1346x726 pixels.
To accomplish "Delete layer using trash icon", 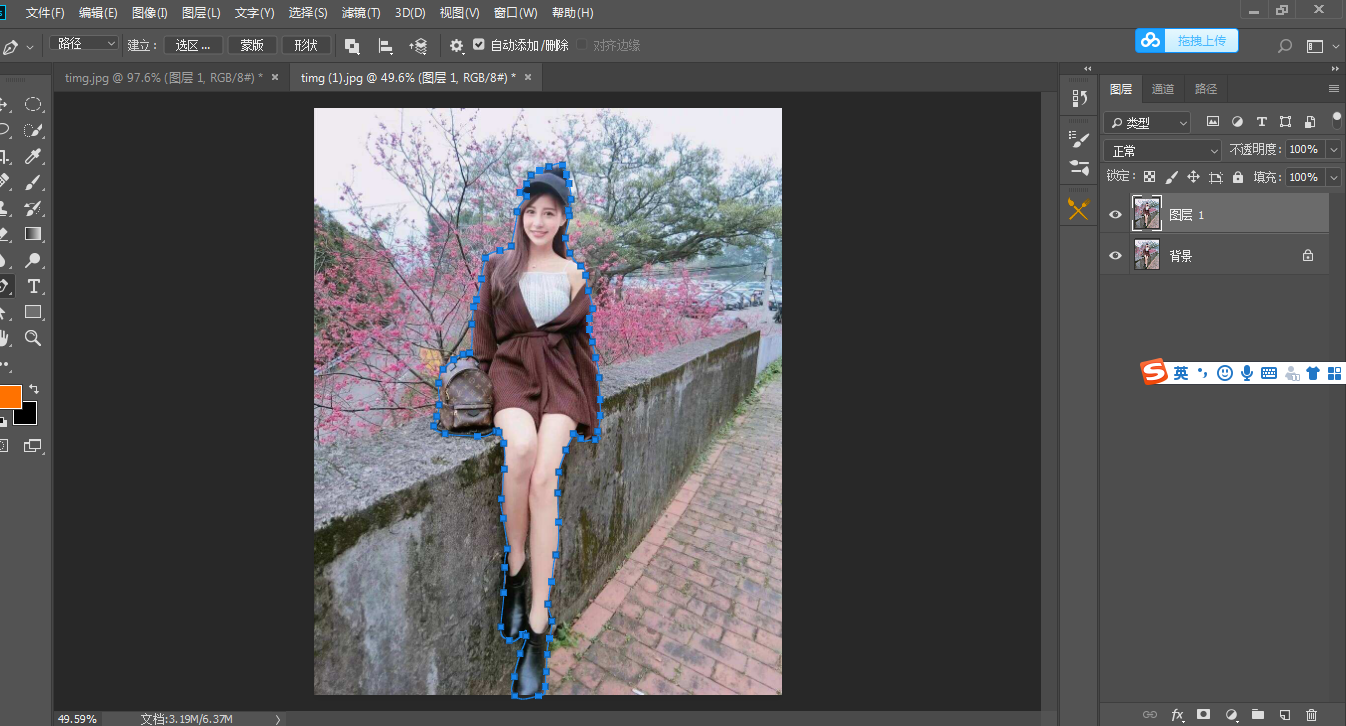I will (x=1312, y=714).
